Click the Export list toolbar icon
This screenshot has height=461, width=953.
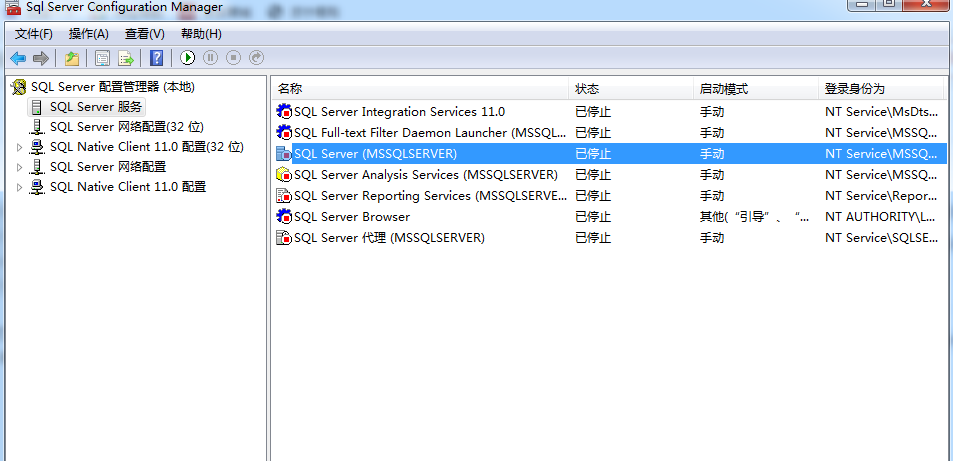[x=126, y=58]
